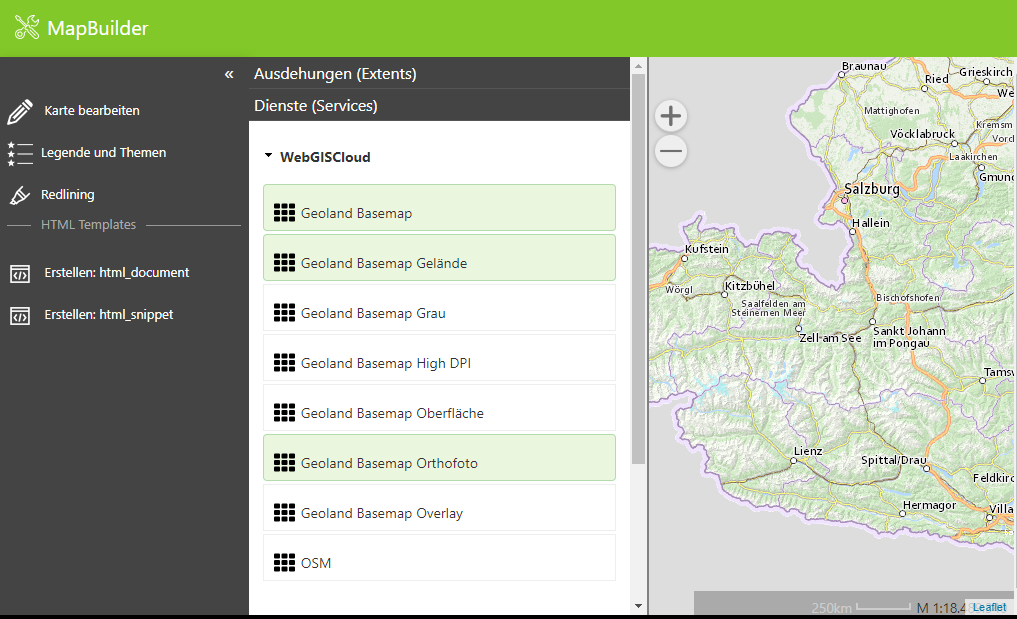
Task: Click the services panel scrollbar down arrow
Action: 638,606
